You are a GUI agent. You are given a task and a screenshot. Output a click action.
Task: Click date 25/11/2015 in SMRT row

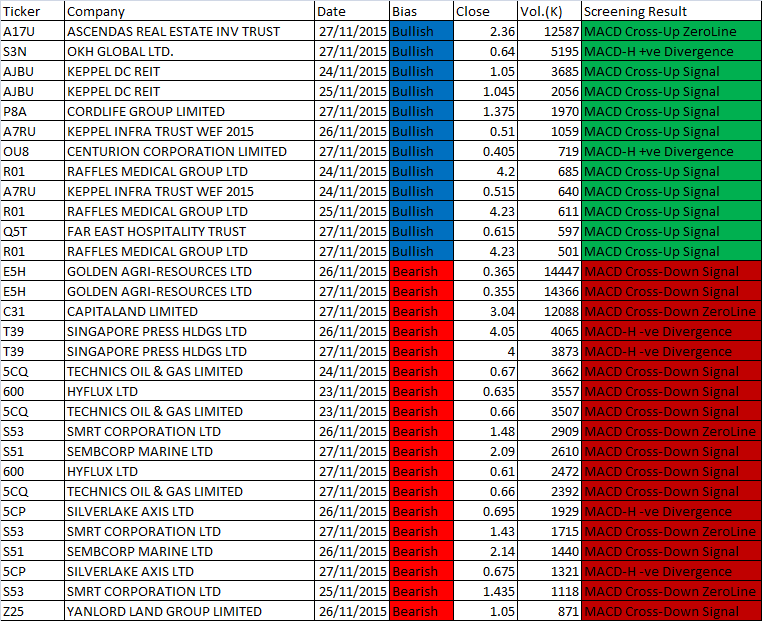click(352, 591)
